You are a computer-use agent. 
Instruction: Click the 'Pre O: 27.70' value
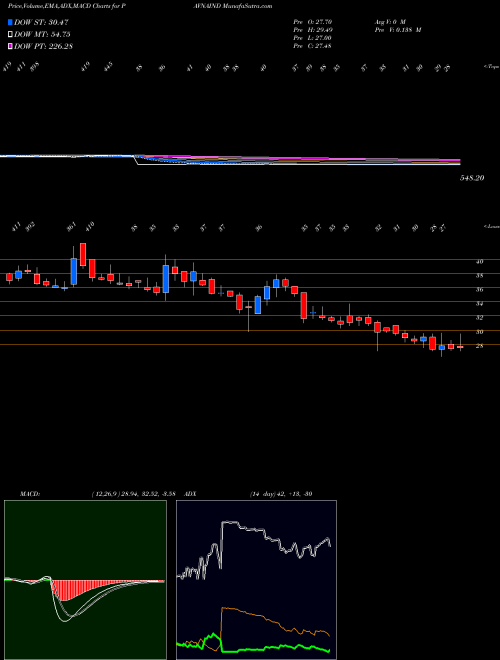314,21
